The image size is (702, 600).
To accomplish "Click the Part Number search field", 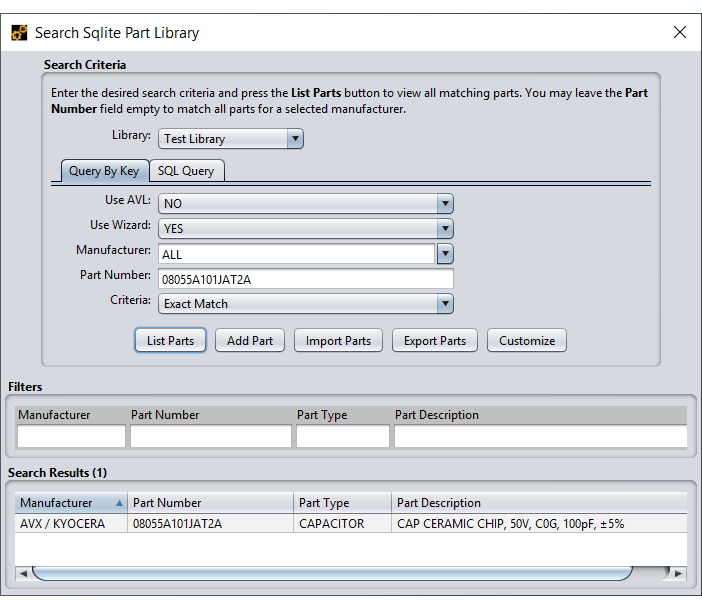I will pos(306,279).
